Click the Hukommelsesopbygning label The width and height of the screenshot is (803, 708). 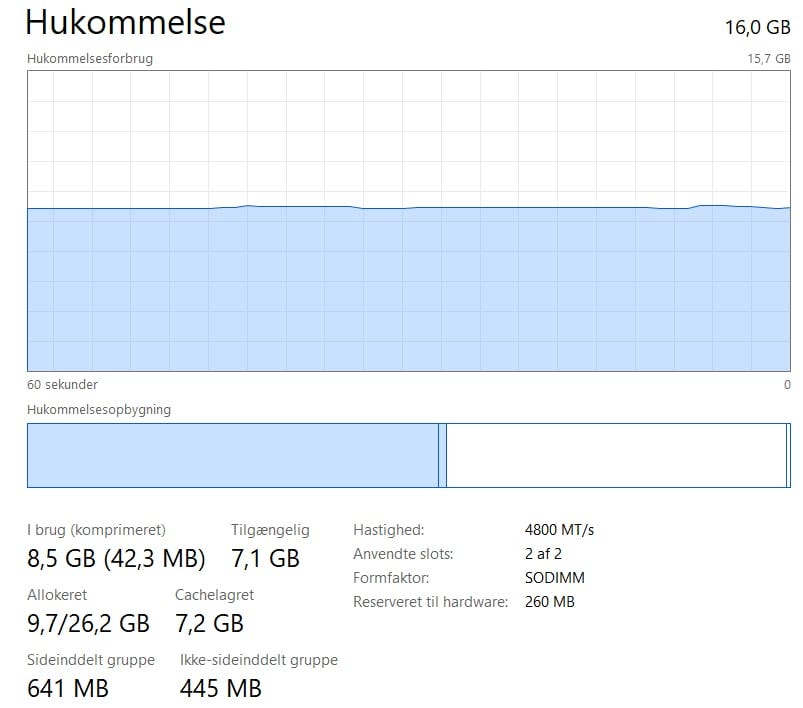99,410
